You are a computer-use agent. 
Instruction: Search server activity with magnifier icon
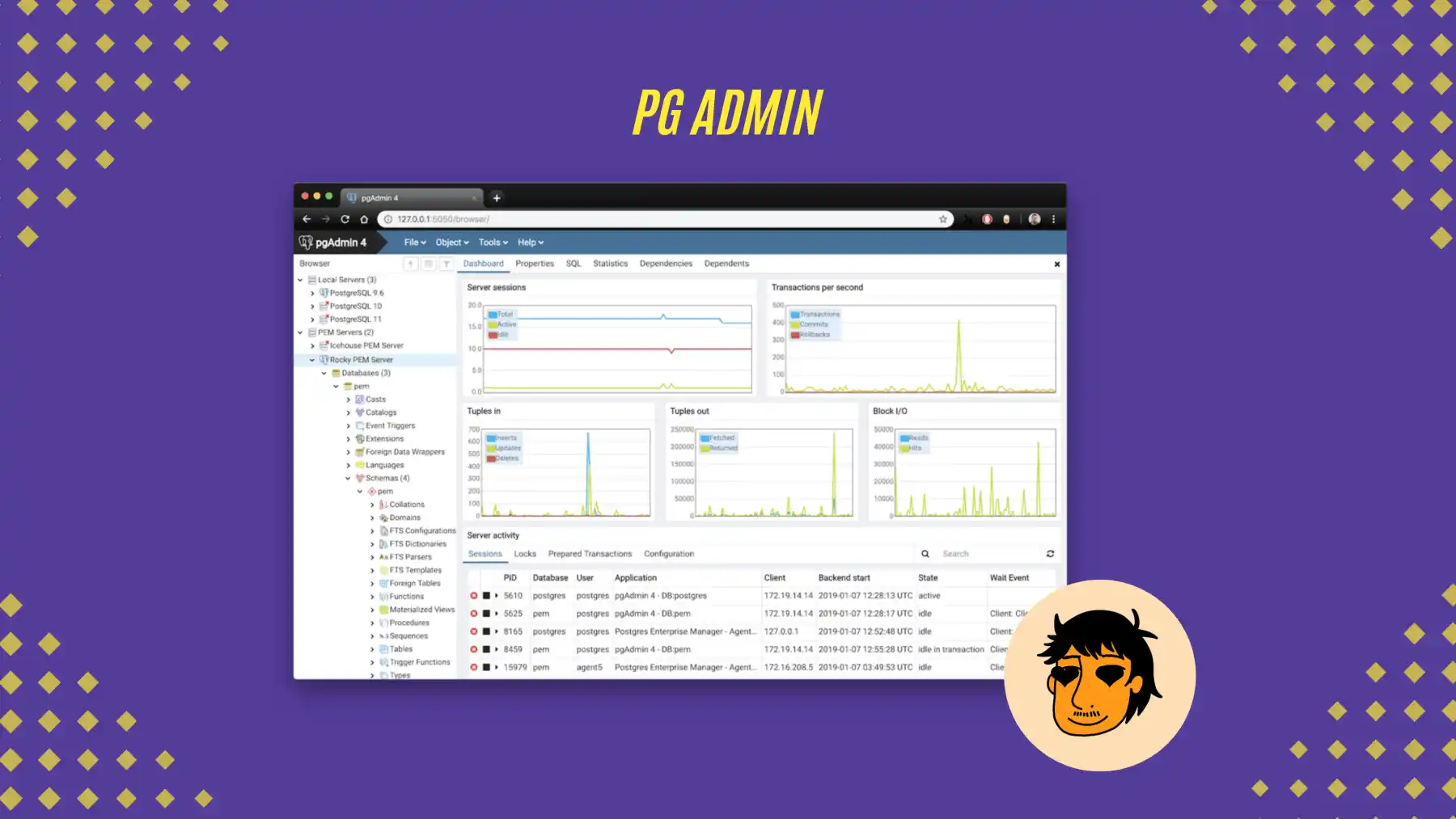pyautogui.click(x=925, y=554)
